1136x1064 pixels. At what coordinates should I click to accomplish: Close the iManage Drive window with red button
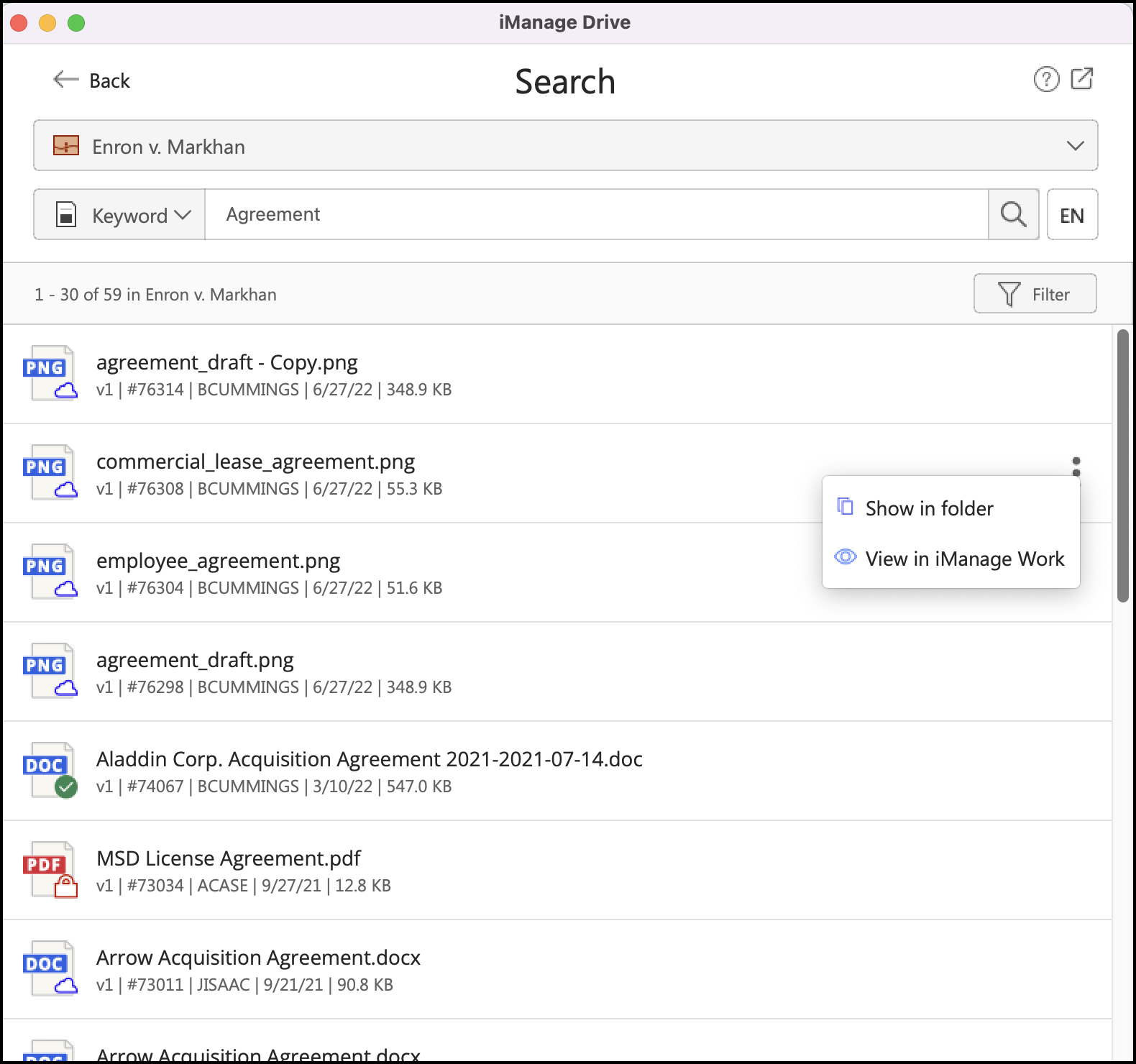(x=19, y=23)
